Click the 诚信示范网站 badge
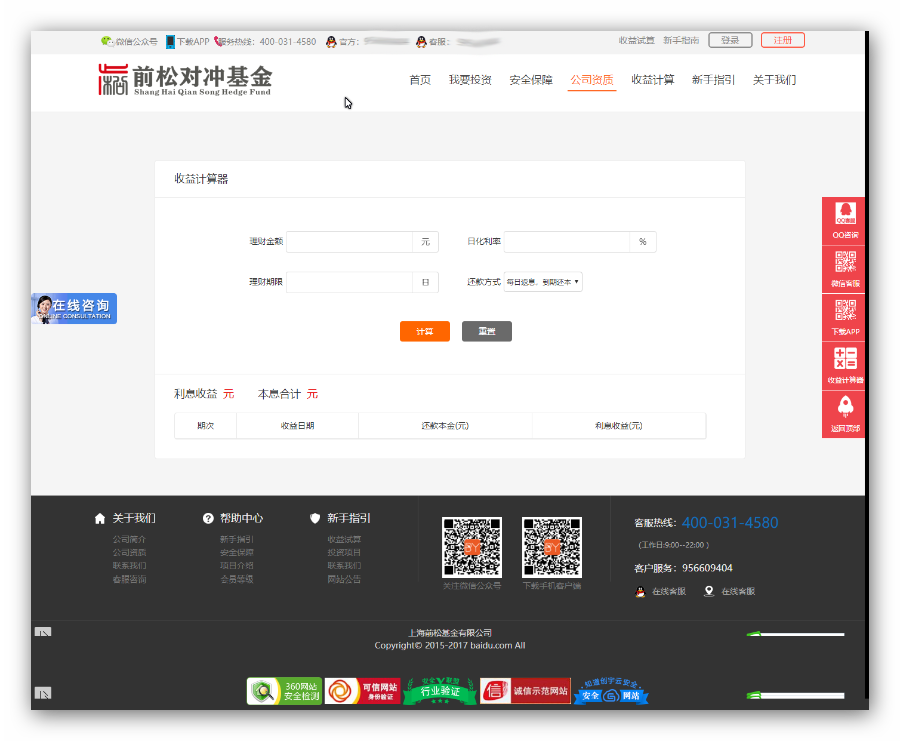Image resolution: width=900 pixels, height=741 pixels. click(525, 691)
